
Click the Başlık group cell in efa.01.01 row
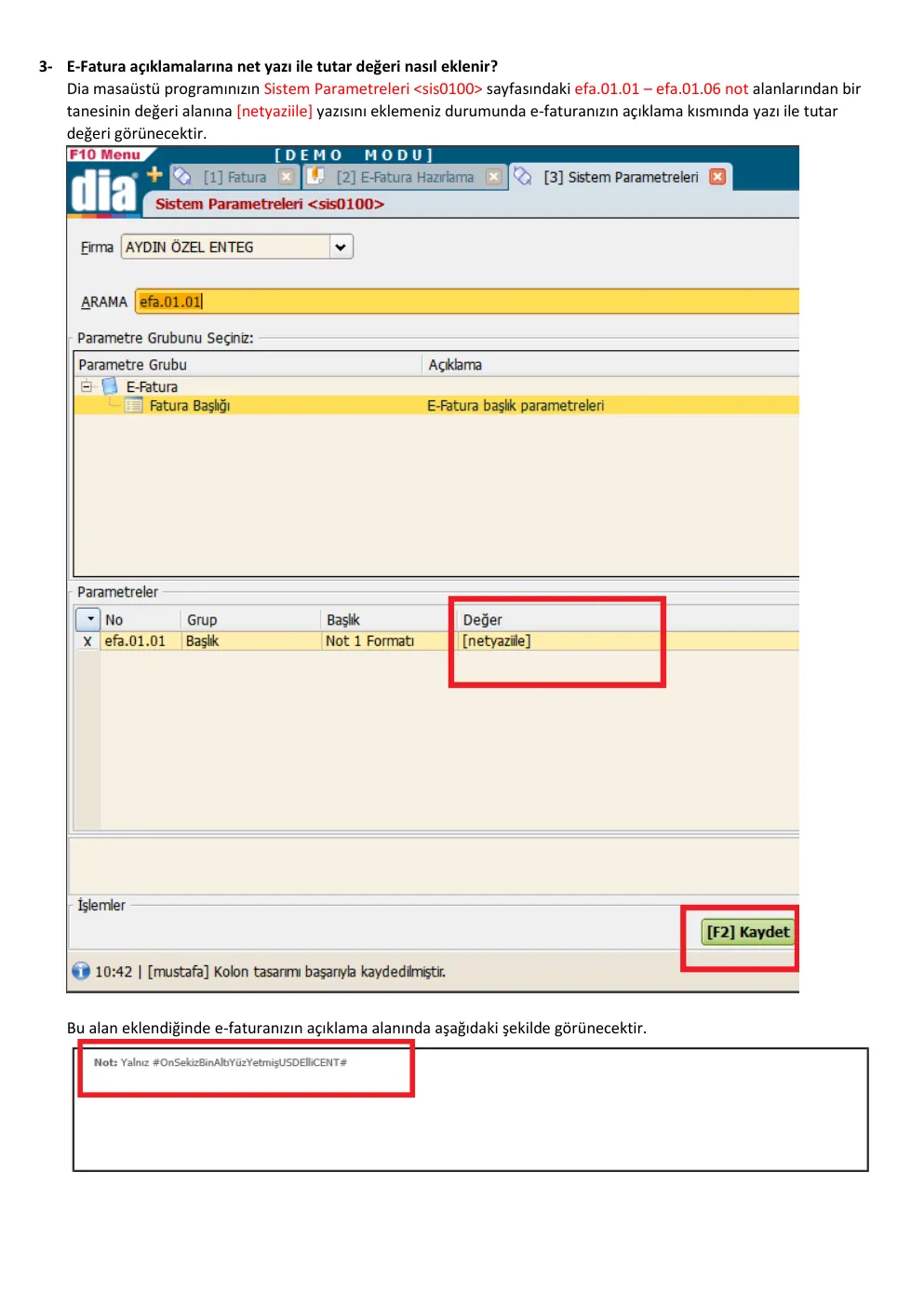250,640
